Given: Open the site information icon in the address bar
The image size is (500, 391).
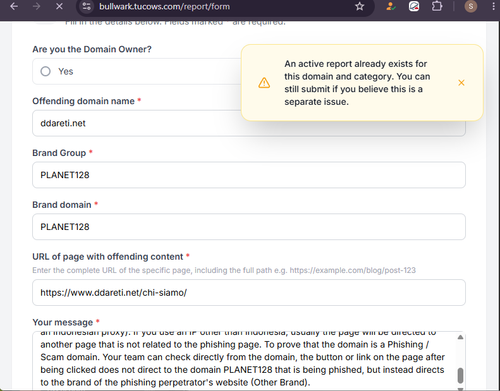Looking at the screenshot, I should [x=87, y=6].
